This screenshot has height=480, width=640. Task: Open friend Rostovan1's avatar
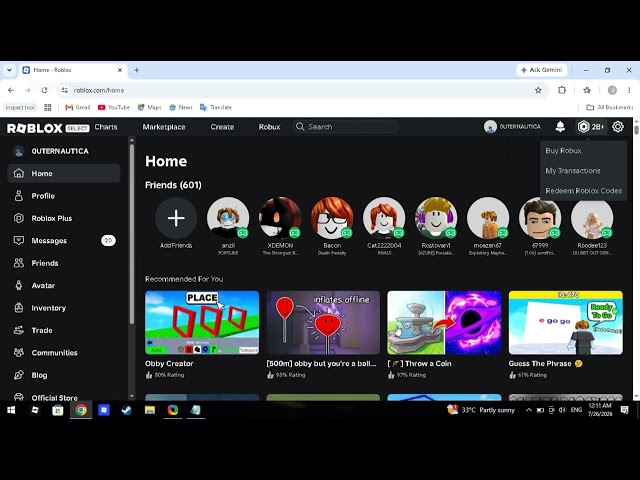pyautogui.click(x=436, y=218)
